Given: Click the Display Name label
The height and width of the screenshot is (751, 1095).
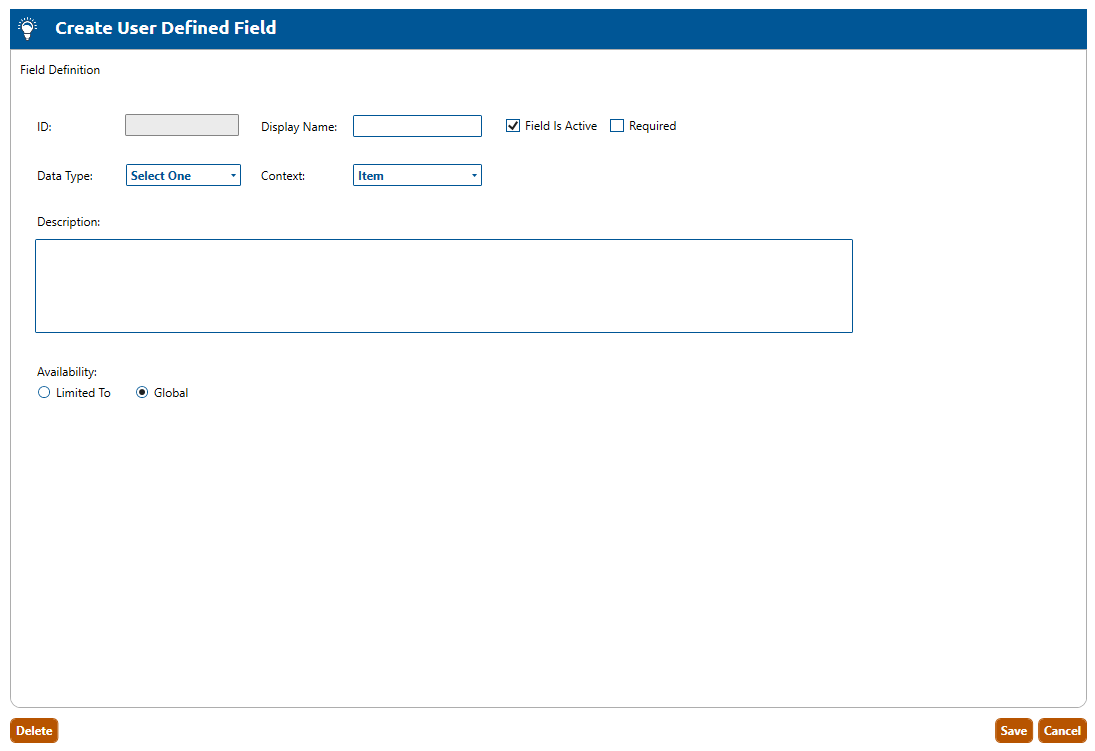Looking at the screenshot, I should (299, 127).
